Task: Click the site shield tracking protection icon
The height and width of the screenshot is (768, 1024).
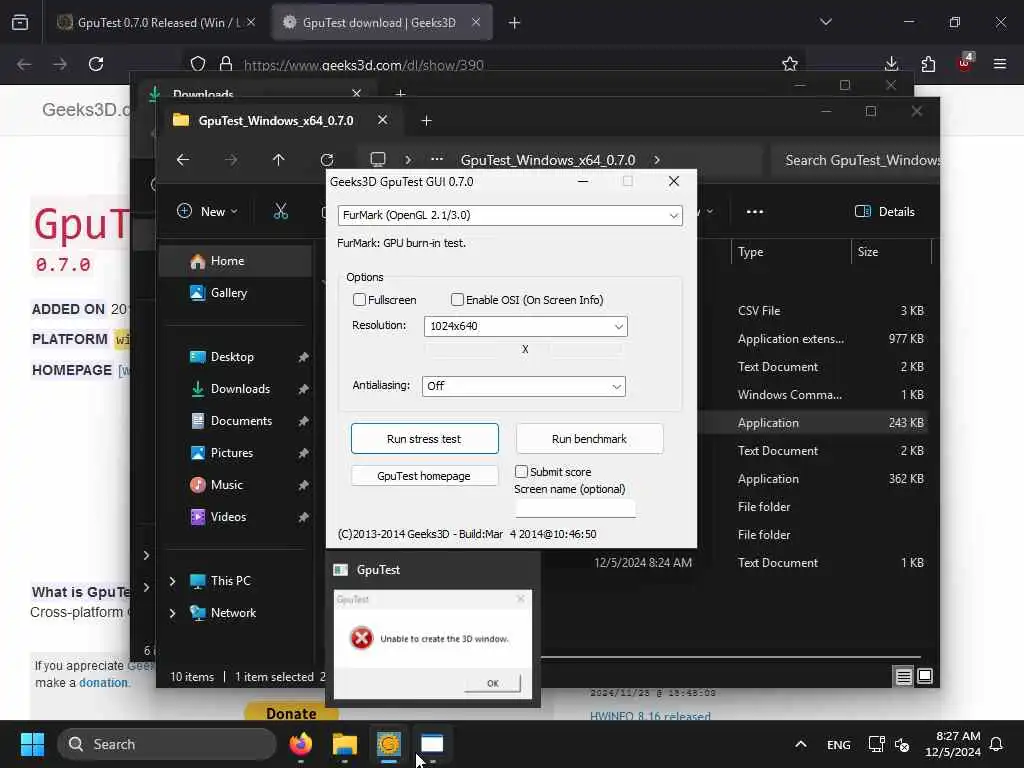Action: pyautogui.click(x=198, y=64)
